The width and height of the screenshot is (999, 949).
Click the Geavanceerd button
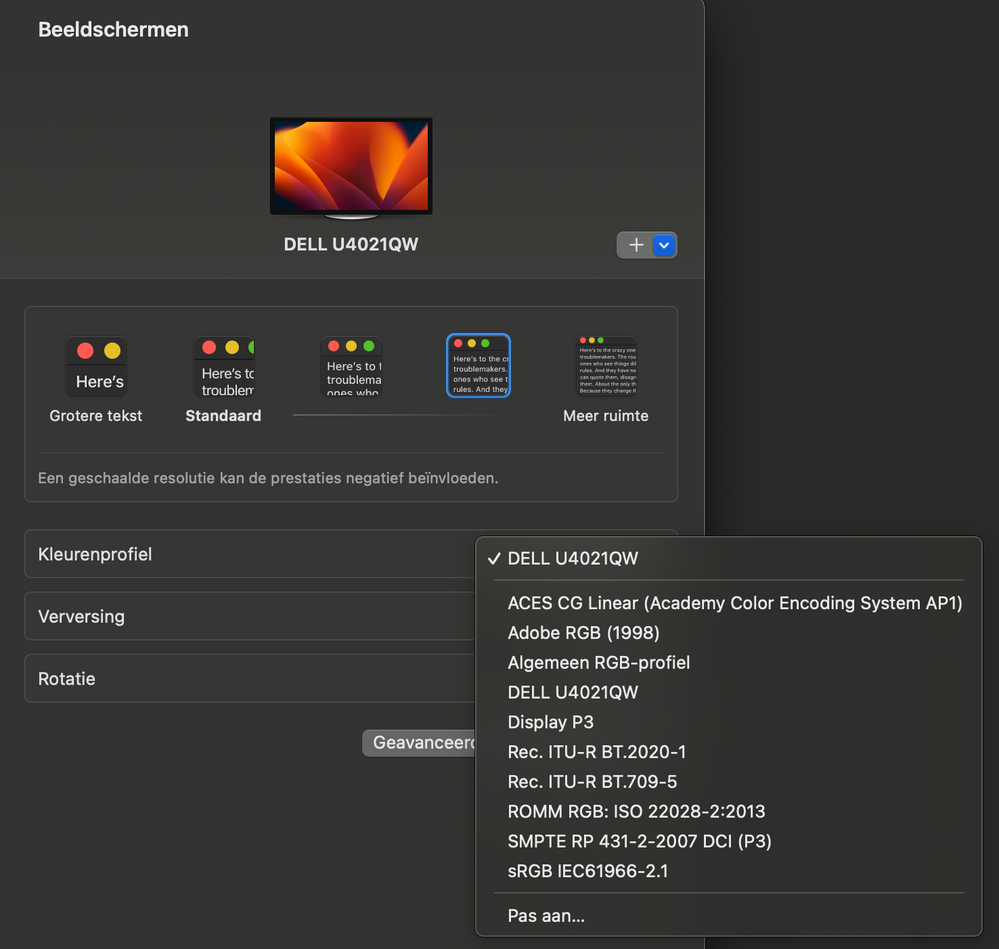[419, 743]
